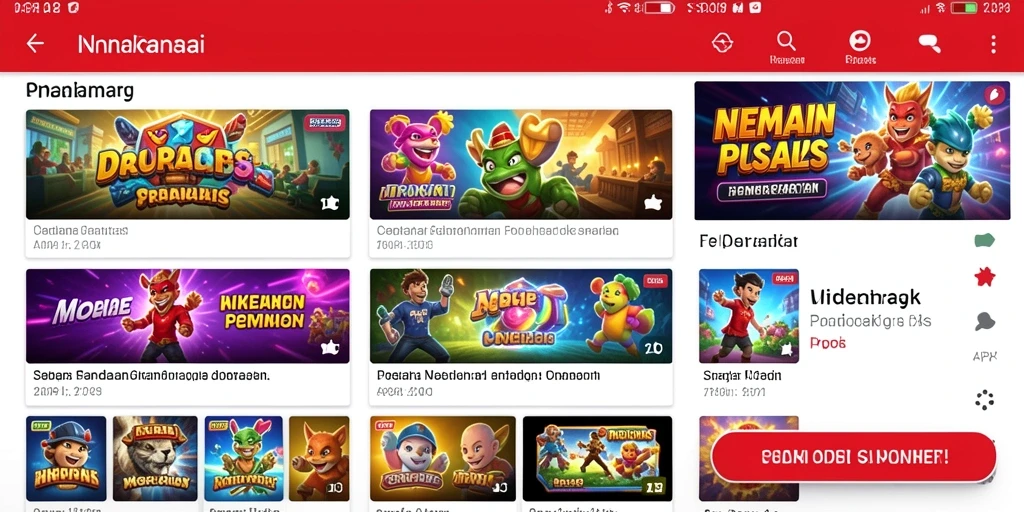Screen dimensions: 1024x512
Task: Open the DRURAGPS game banner thumbnail
Action: [x=187, y=165]
